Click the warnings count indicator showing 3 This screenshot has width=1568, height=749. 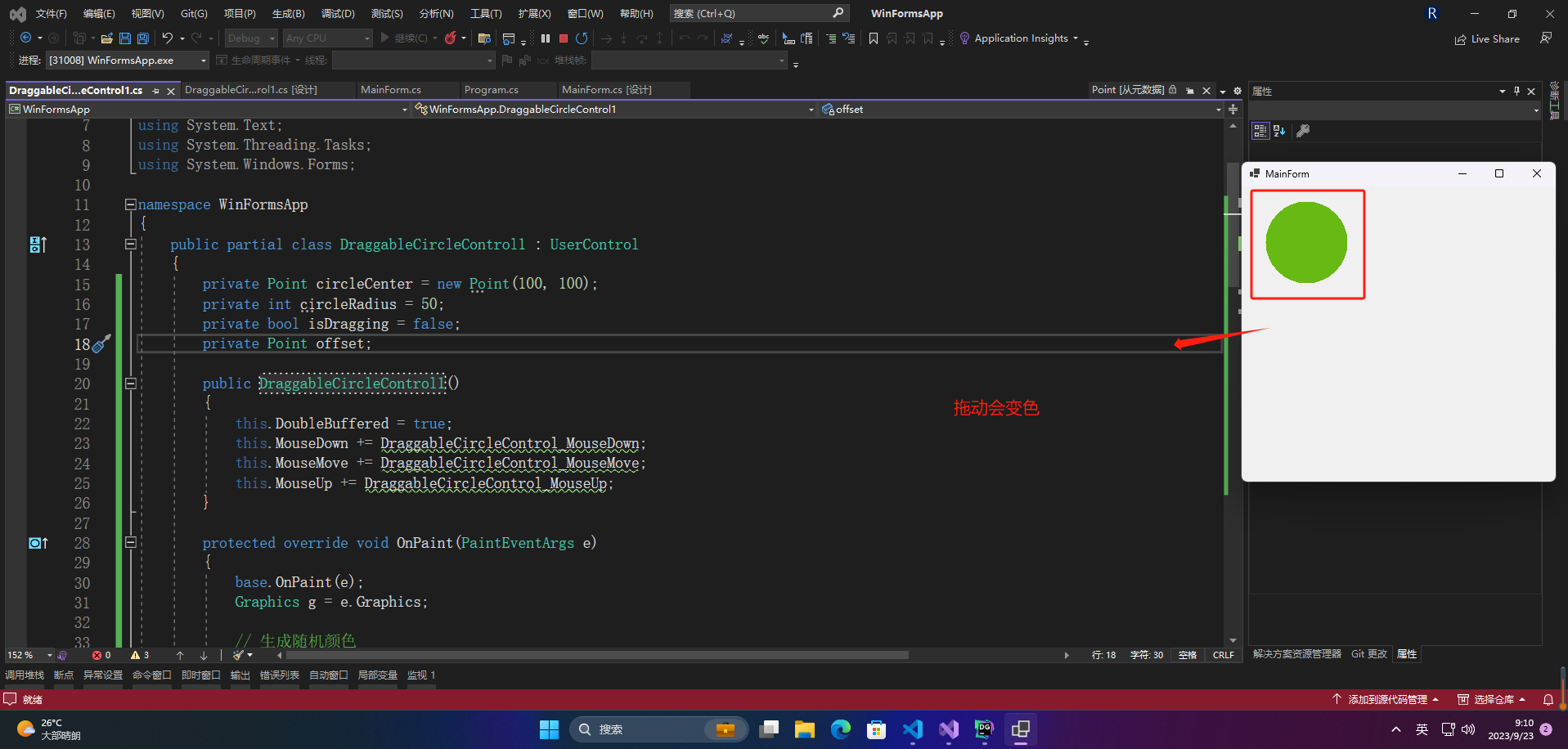[140, 655]
